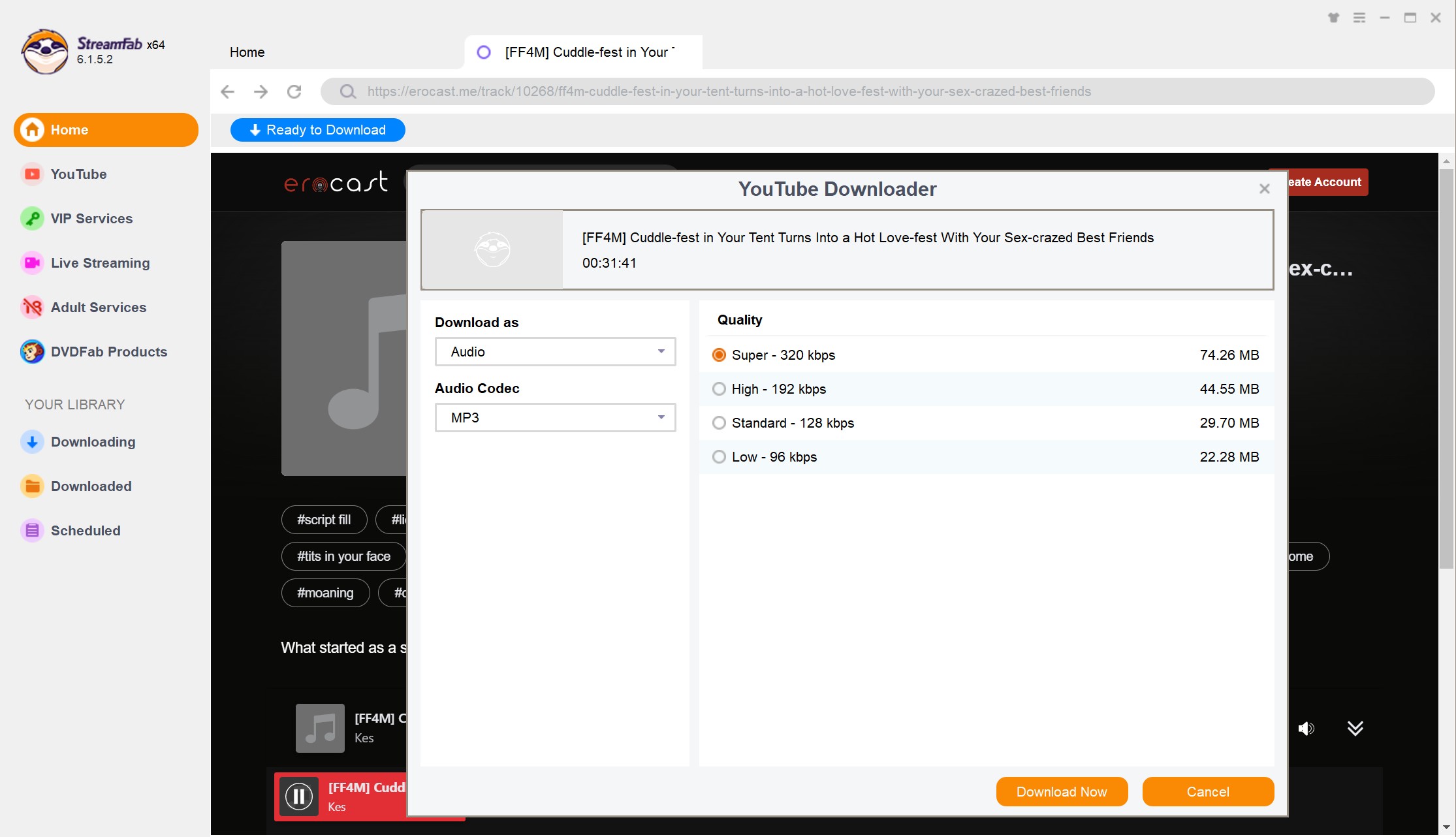Open the Download as dropdown
Viewport: 1456px width, 837px height.
[555, 352]
